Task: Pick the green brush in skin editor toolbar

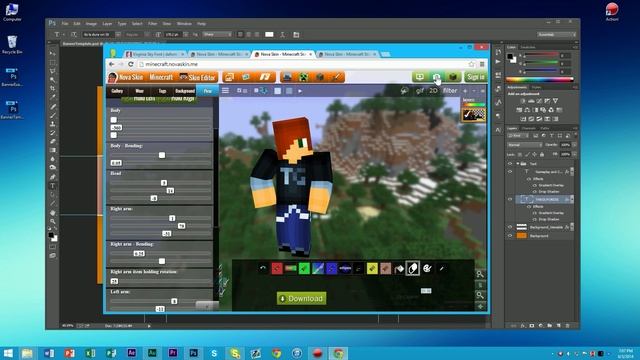Action: pos(304,268)
